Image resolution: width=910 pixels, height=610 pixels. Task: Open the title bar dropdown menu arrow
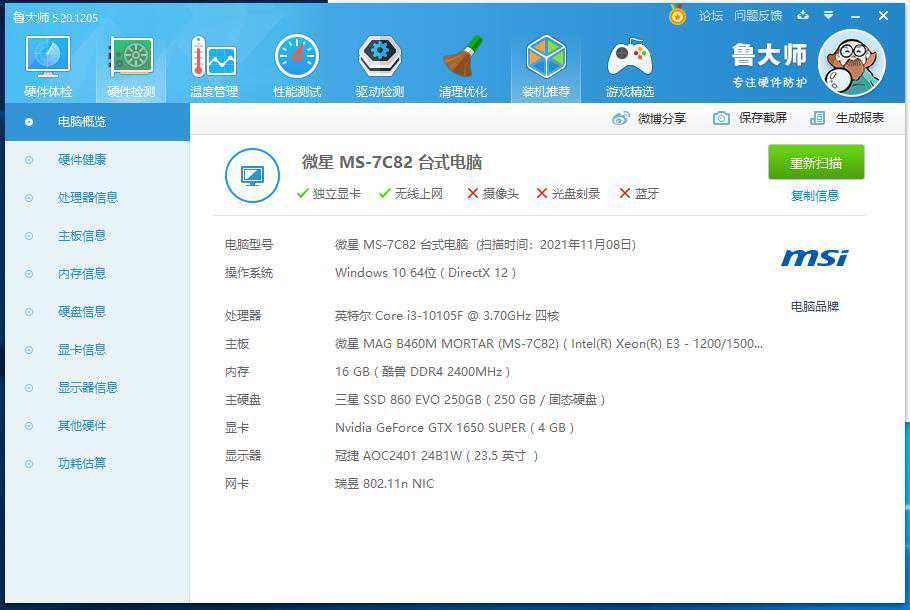[x=828, y=15]
